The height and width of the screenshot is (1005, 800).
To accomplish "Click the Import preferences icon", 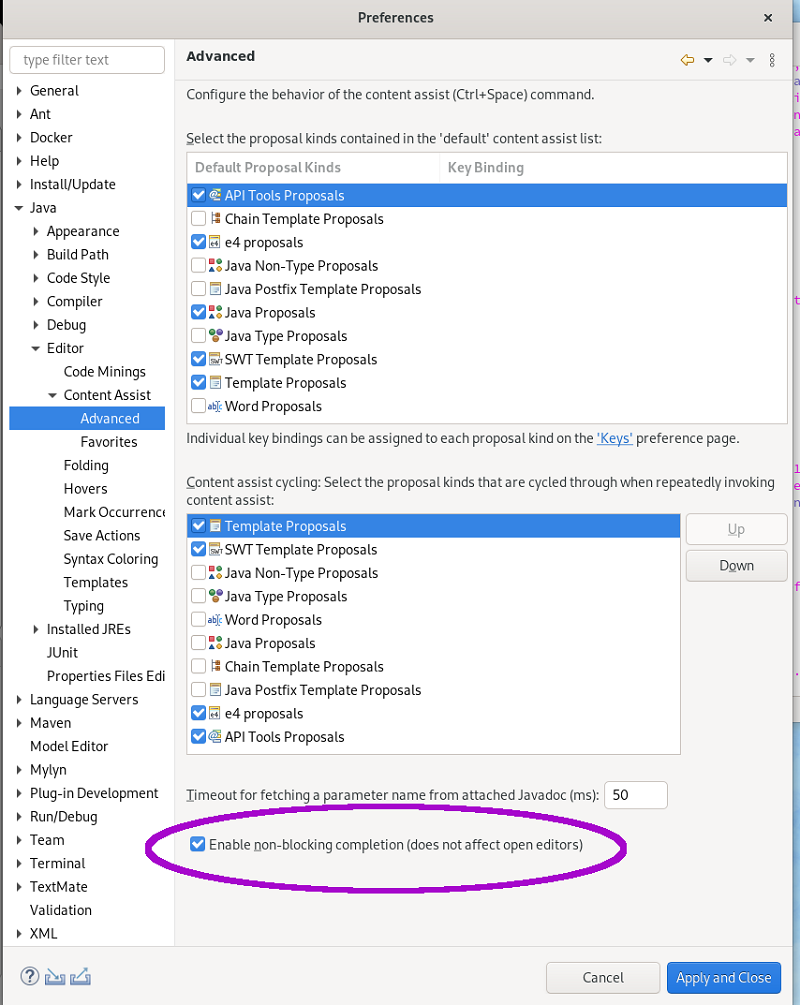I will 55,976.
